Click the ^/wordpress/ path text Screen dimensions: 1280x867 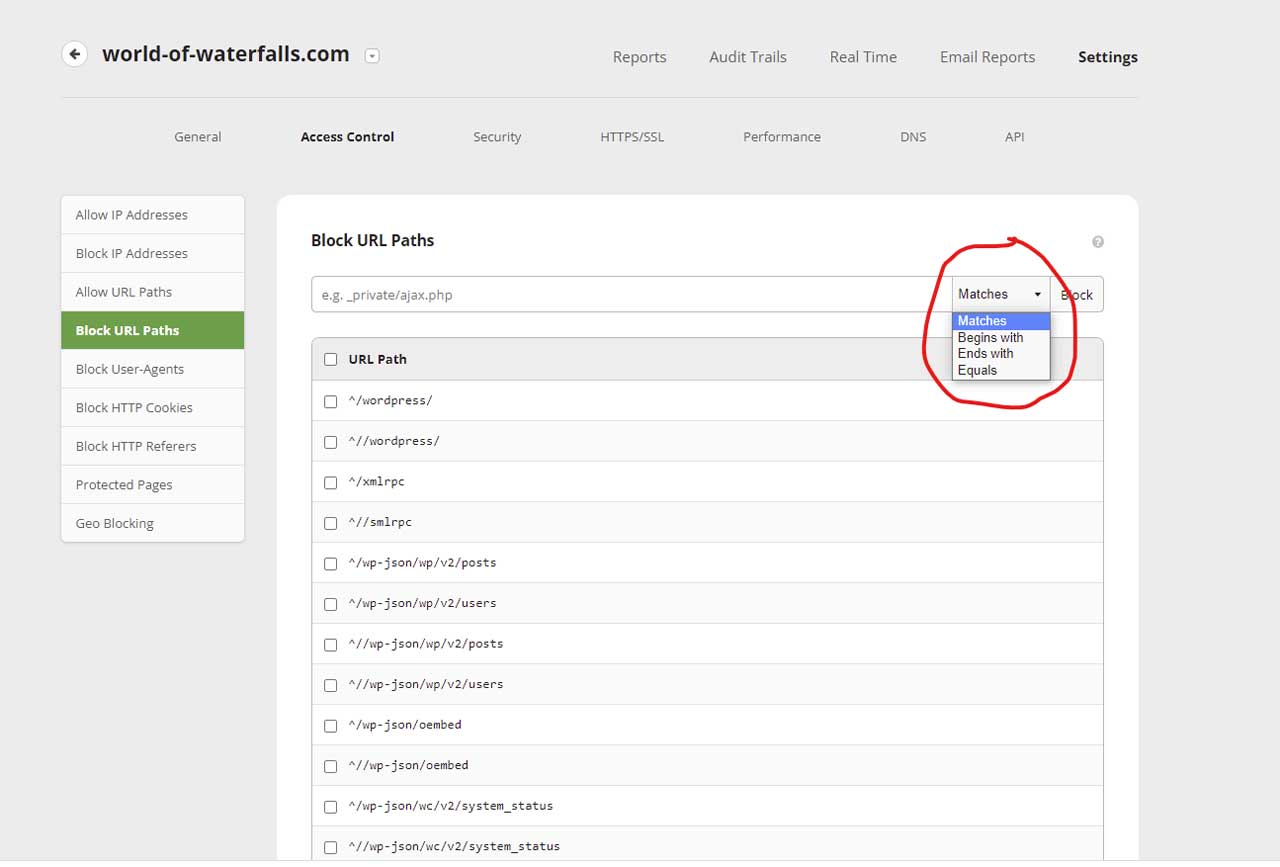click(x=390, y=400)
